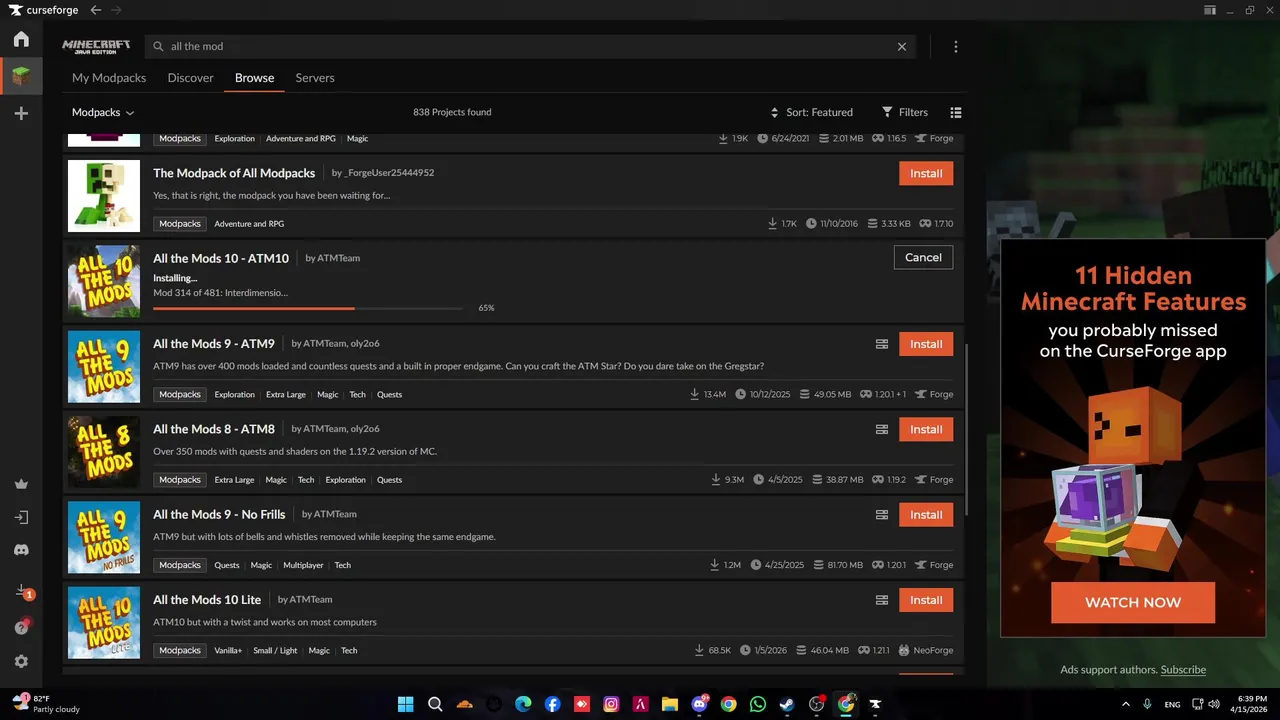
Task: Open the All the Mods 10 - ATM10 title
Action: (221, 258)
